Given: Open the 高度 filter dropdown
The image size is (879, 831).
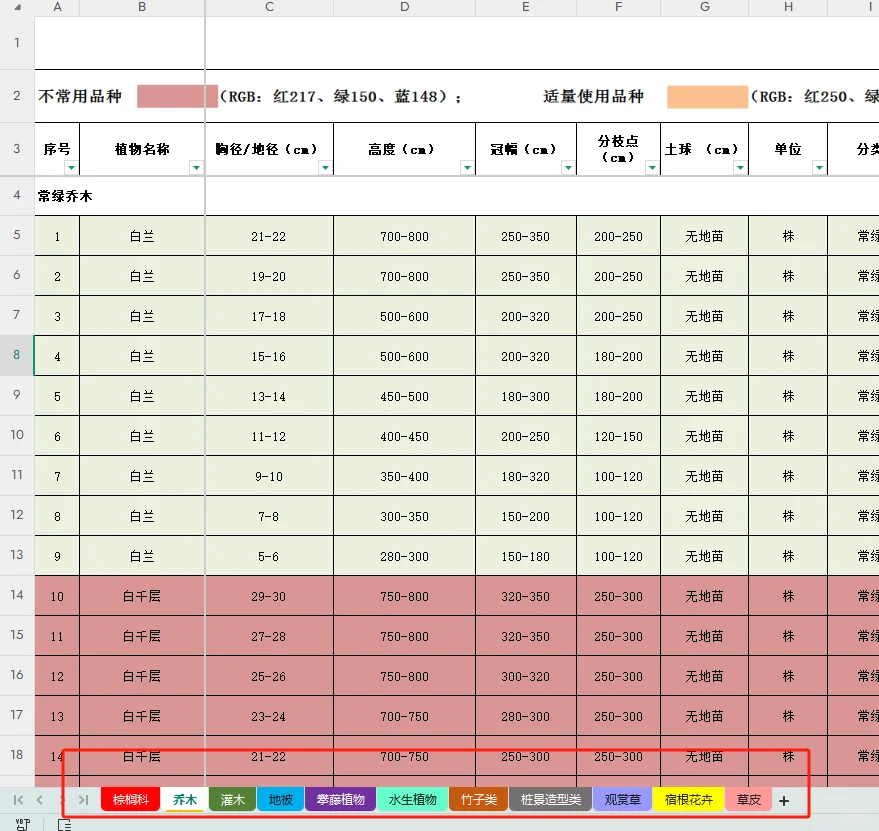Looking at the screenshot, I should tap(467, 167).
